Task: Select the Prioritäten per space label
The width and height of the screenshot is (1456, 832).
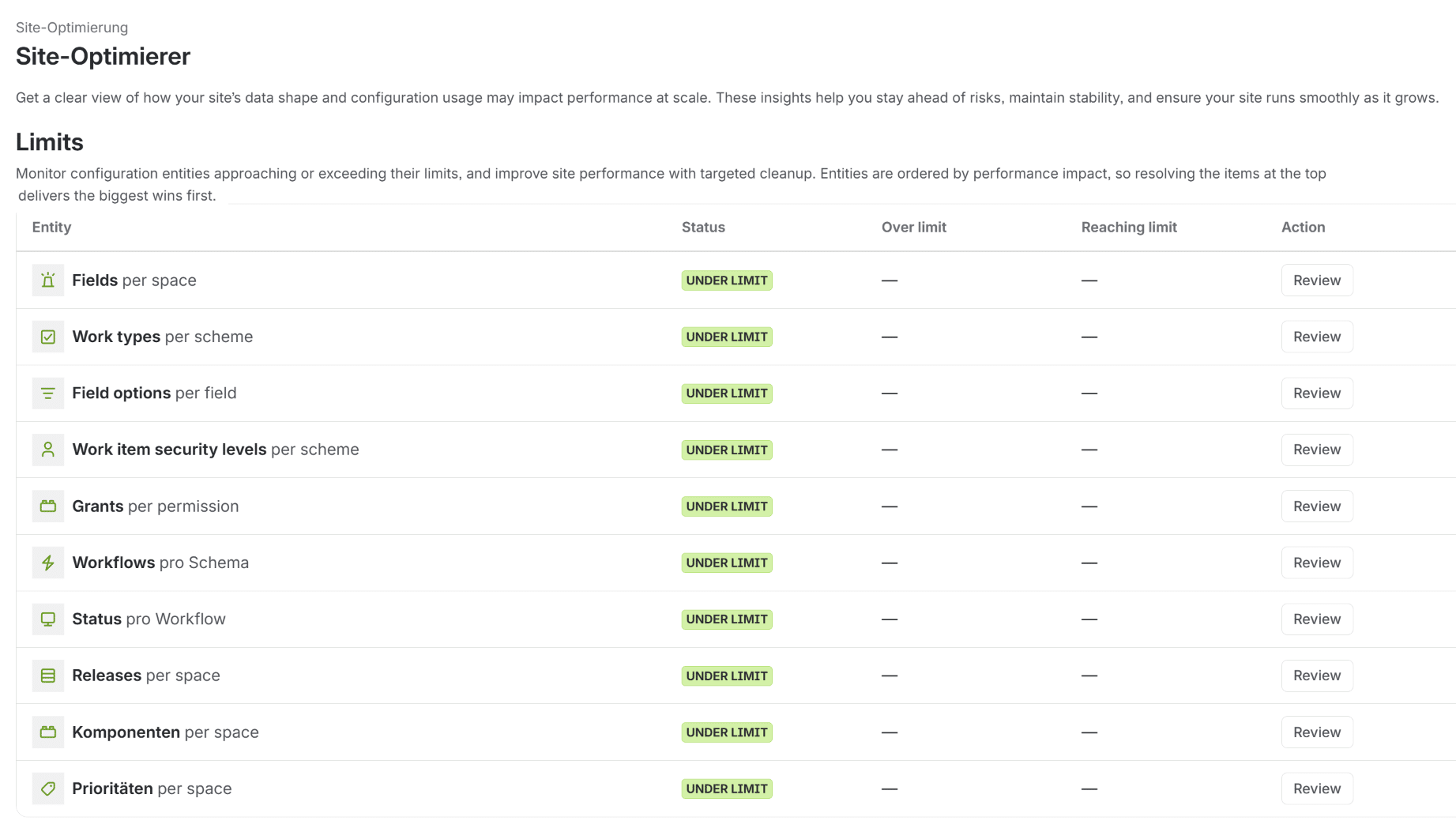Action: point(152,789)
